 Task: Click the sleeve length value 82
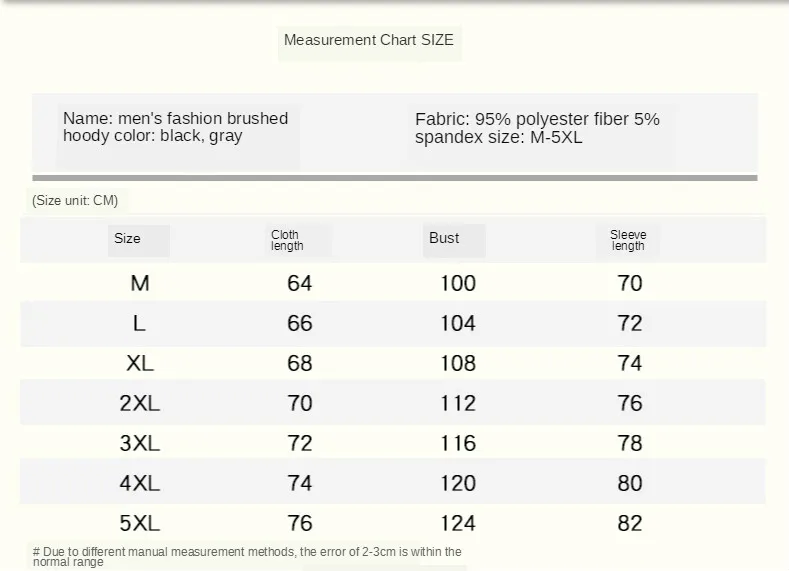[630, 523]
